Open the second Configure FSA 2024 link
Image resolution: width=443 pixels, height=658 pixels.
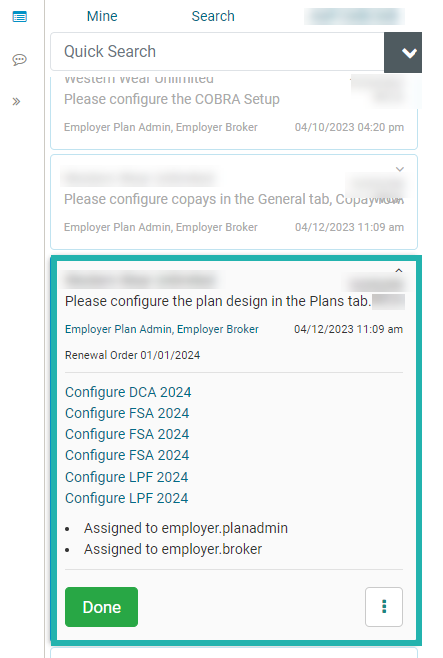click(127, 434)
